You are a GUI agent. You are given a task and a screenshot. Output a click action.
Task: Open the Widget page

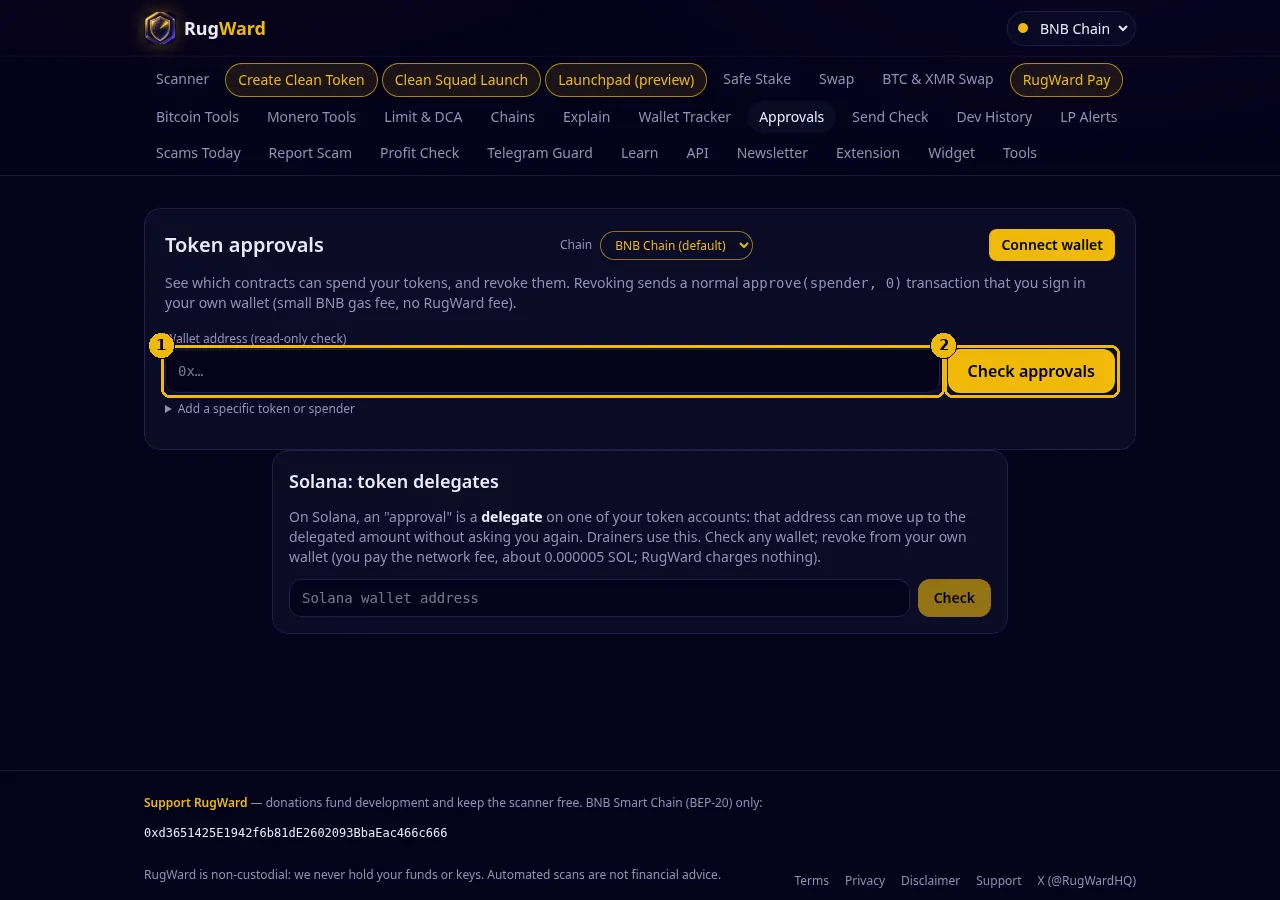tap(951, 153)
